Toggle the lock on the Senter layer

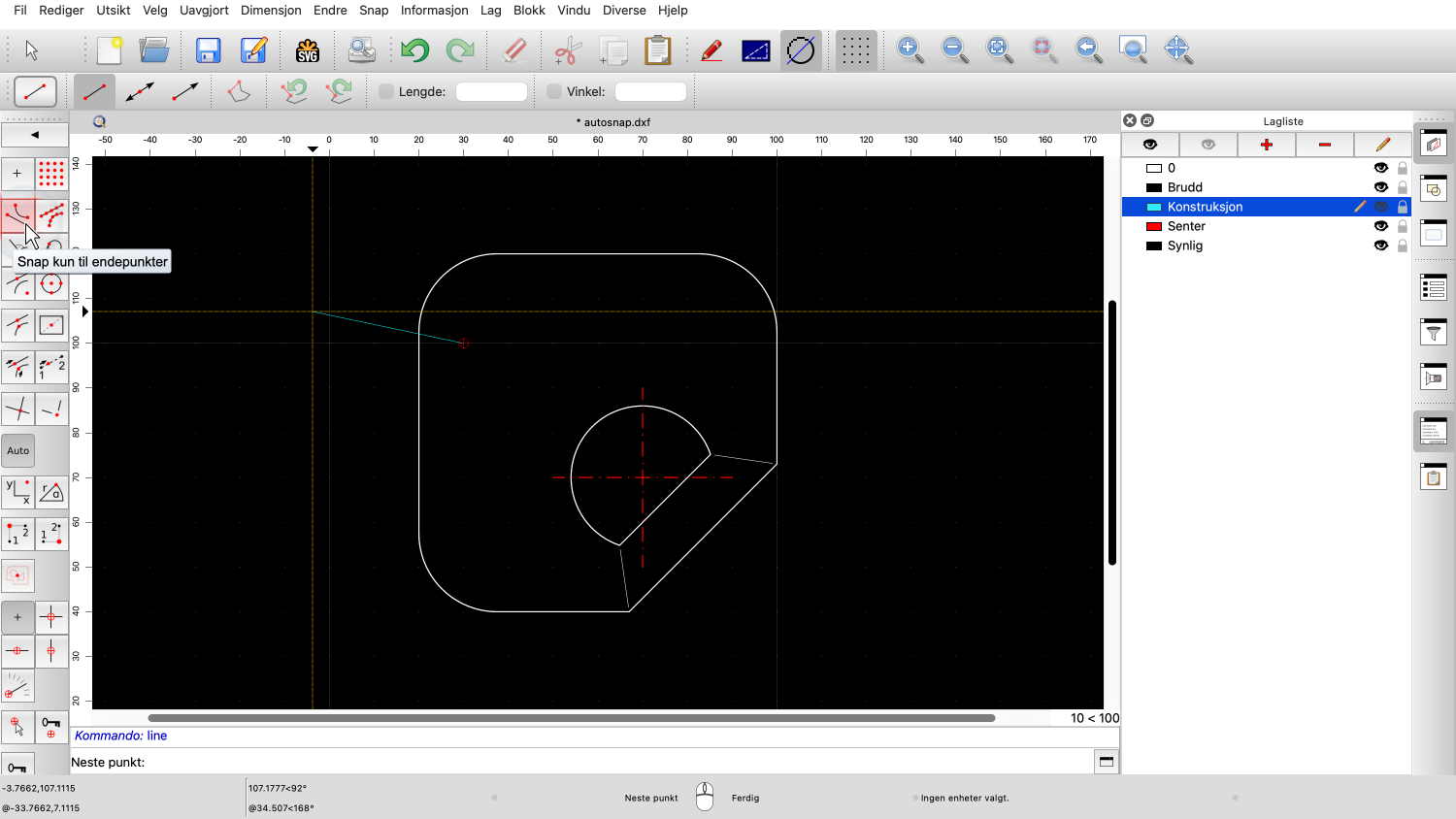(x=1402, y=226)
